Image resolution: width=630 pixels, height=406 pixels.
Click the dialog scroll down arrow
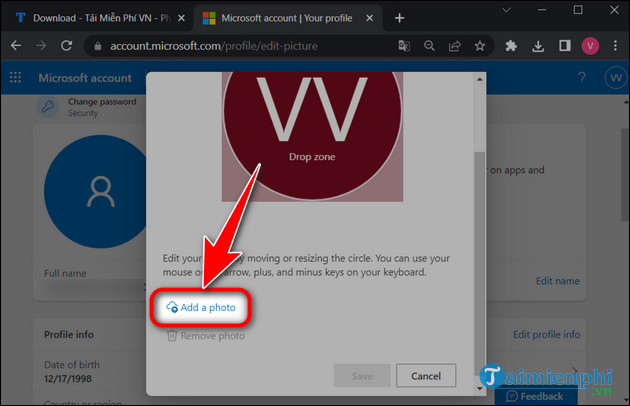coord(479,388)
